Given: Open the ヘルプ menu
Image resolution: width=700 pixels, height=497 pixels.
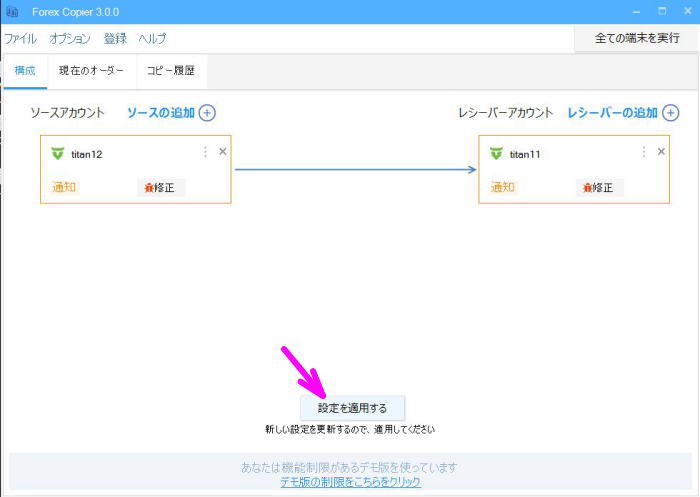Looking at the screenshot, I should tap(152, 38).
